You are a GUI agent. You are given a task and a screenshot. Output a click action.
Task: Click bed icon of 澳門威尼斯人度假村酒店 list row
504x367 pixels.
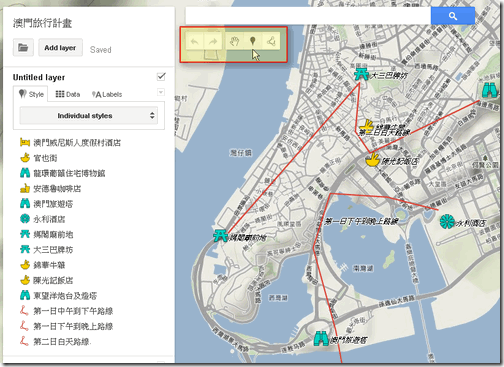[25, 143]
